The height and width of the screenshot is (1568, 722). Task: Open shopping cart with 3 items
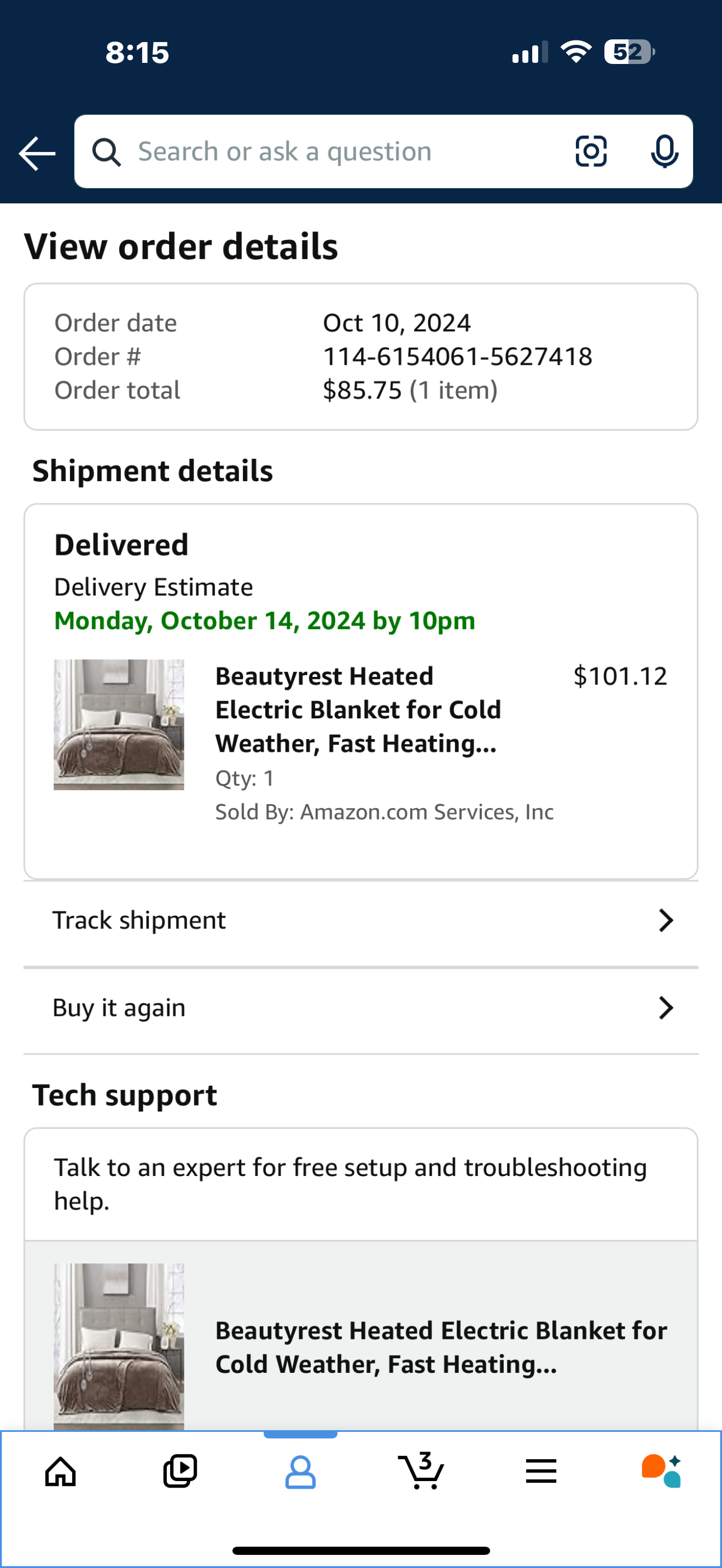[421, 1471]
